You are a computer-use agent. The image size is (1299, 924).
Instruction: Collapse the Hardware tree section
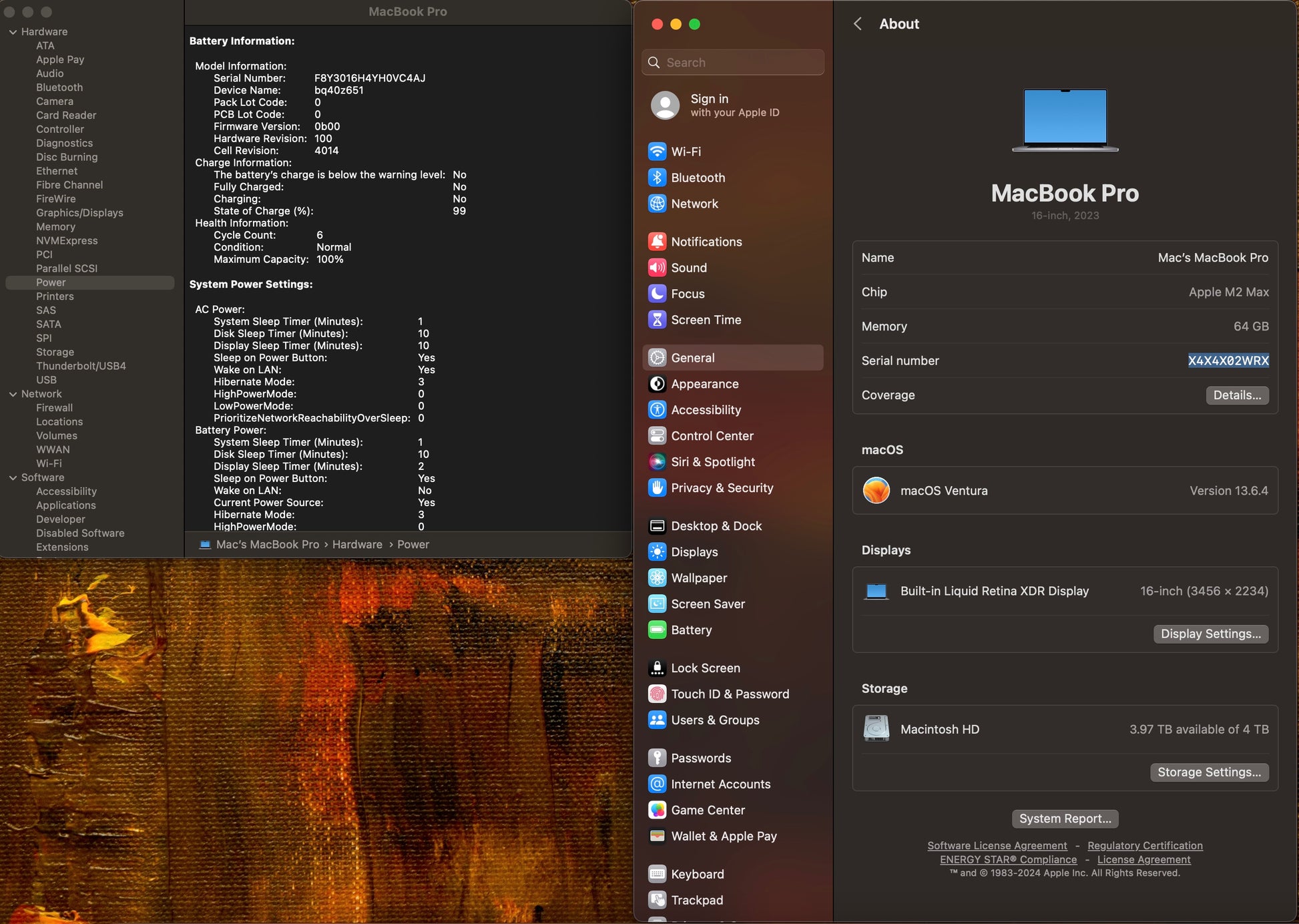click(x=13, y=32)
